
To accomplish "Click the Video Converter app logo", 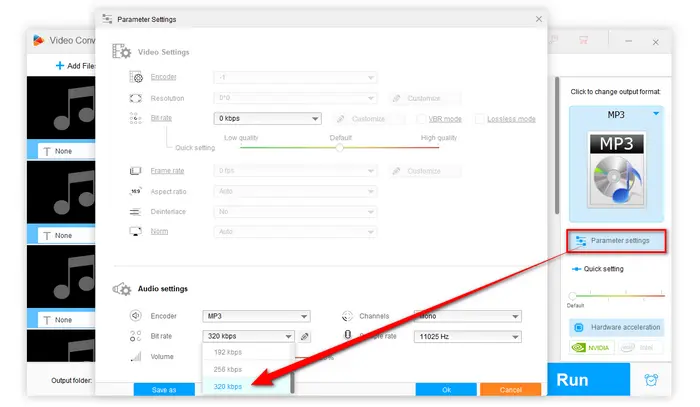I will point(39,40).
